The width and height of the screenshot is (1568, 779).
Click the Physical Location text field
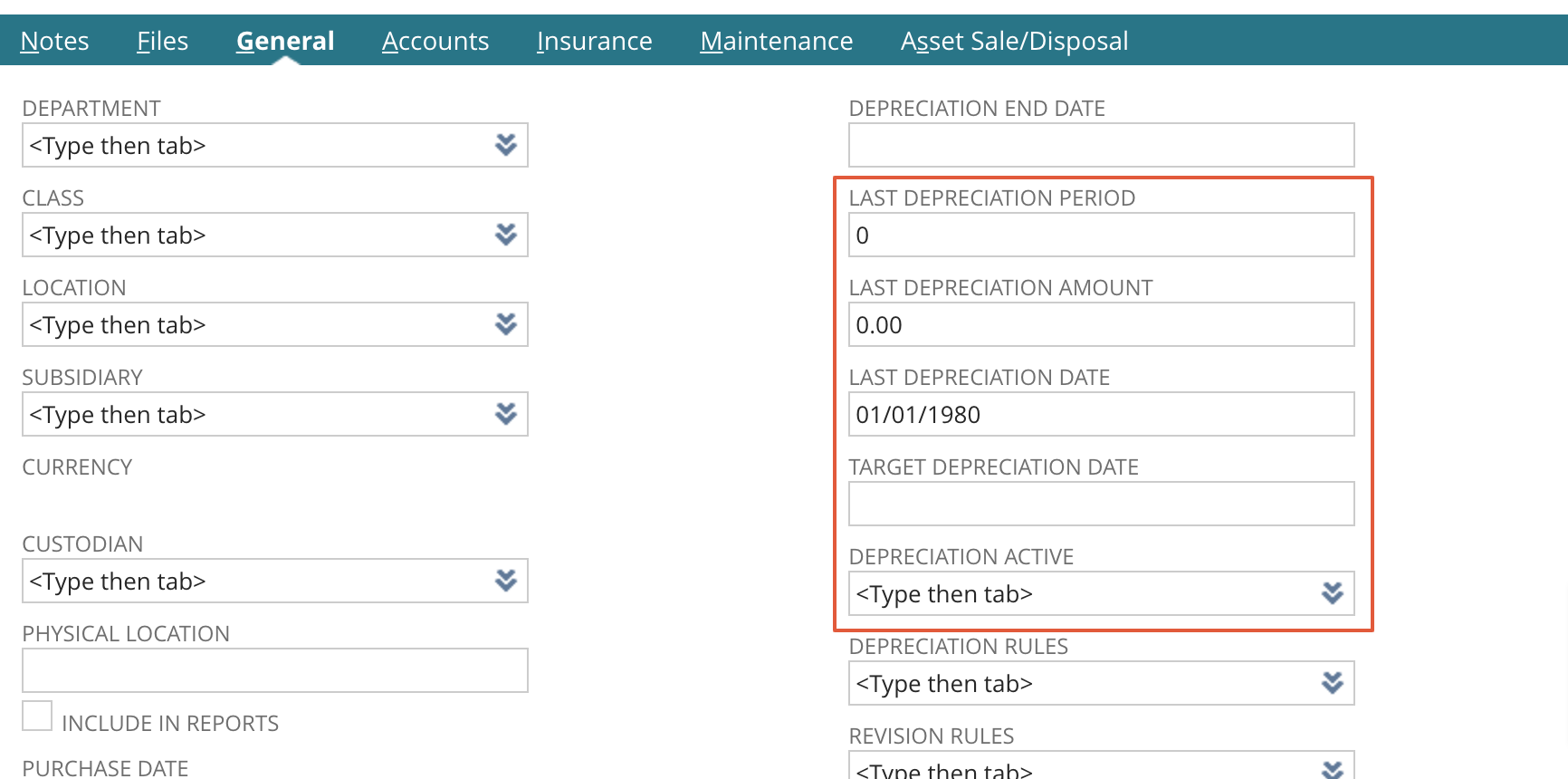click(274, 670)
